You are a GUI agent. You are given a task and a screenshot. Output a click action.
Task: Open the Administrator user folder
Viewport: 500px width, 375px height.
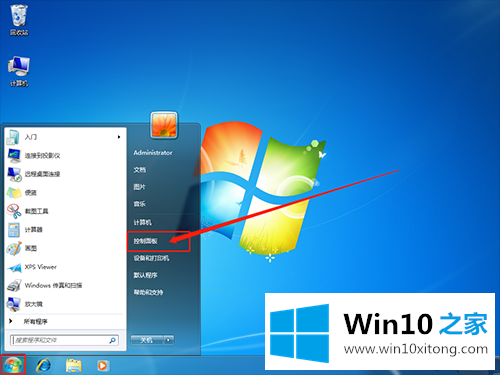(153, 153)
